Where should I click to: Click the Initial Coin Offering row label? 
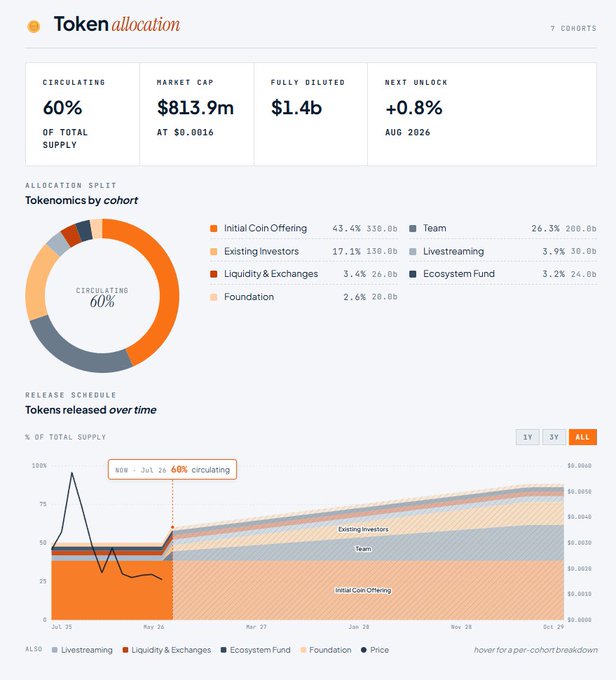[x=265, y=228]
